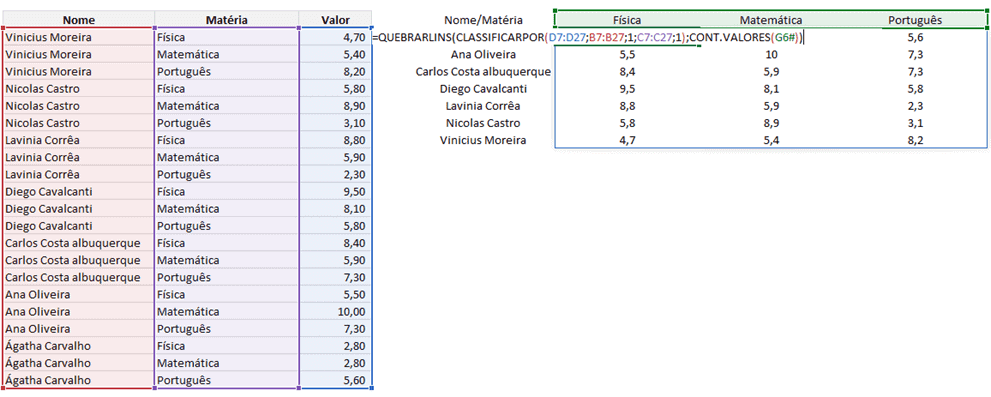This screenshot has width=991, height=397.
Task: Click result value 8,2 for Vinicius Moreira
Action: 915,140
